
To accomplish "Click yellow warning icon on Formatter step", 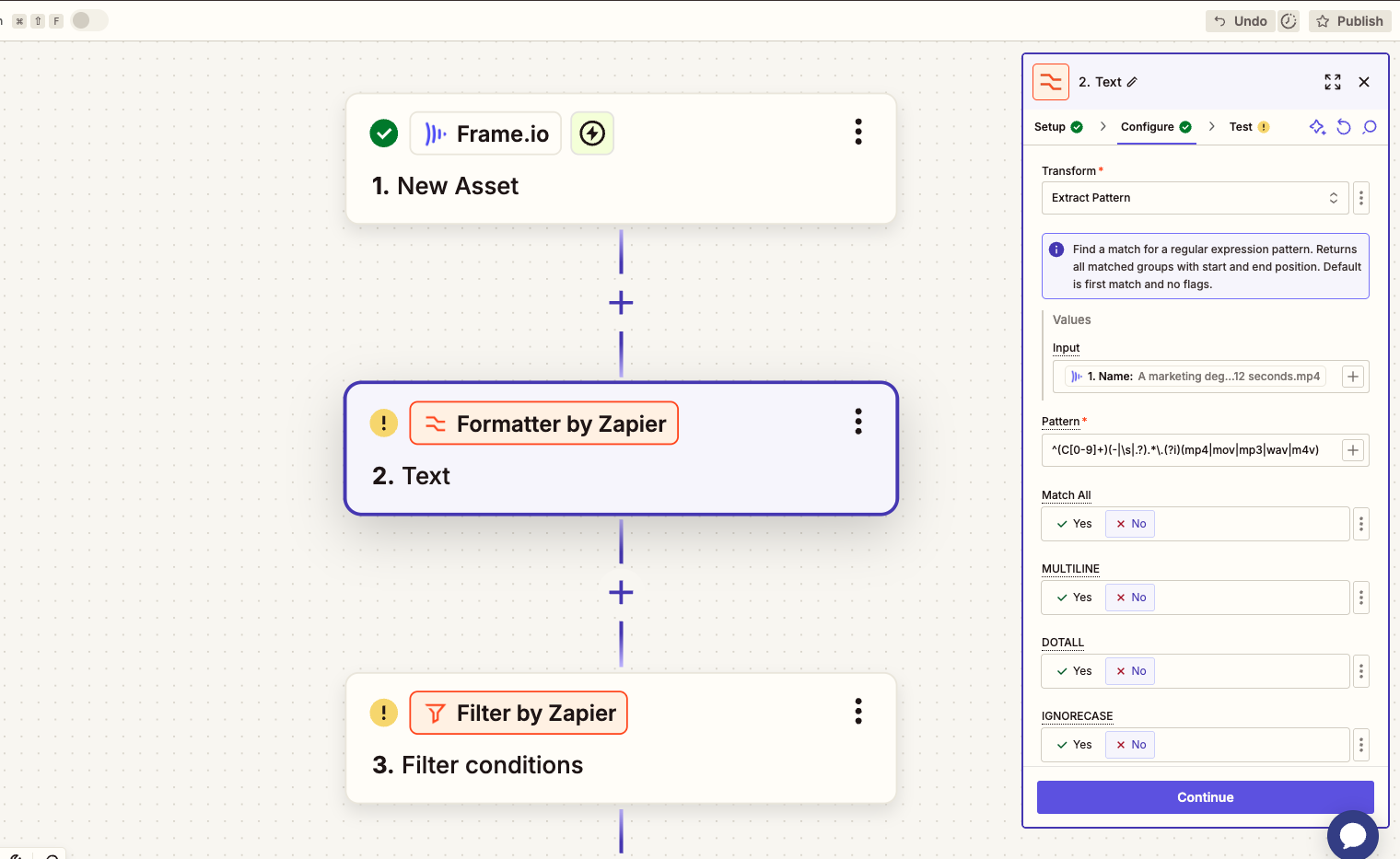I will 384,424.
